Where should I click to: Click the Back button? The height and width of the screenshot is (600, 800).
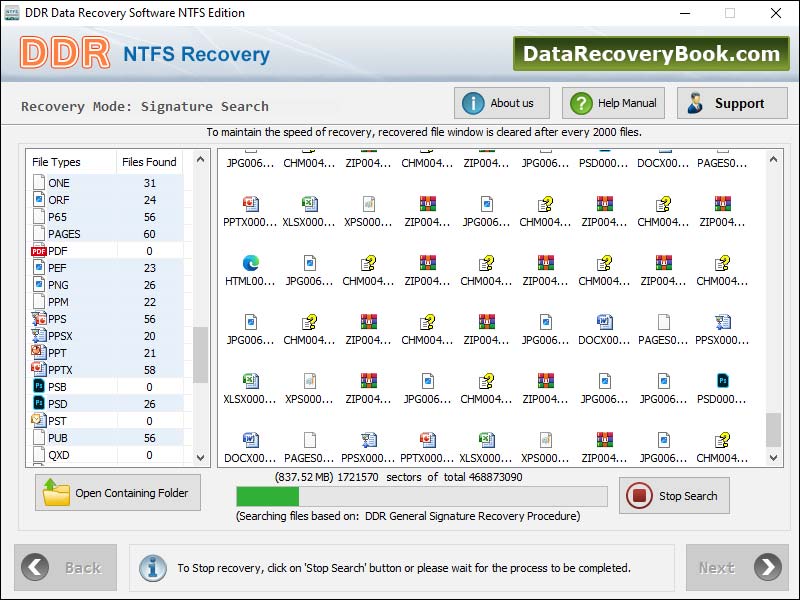tap(66, 567)
